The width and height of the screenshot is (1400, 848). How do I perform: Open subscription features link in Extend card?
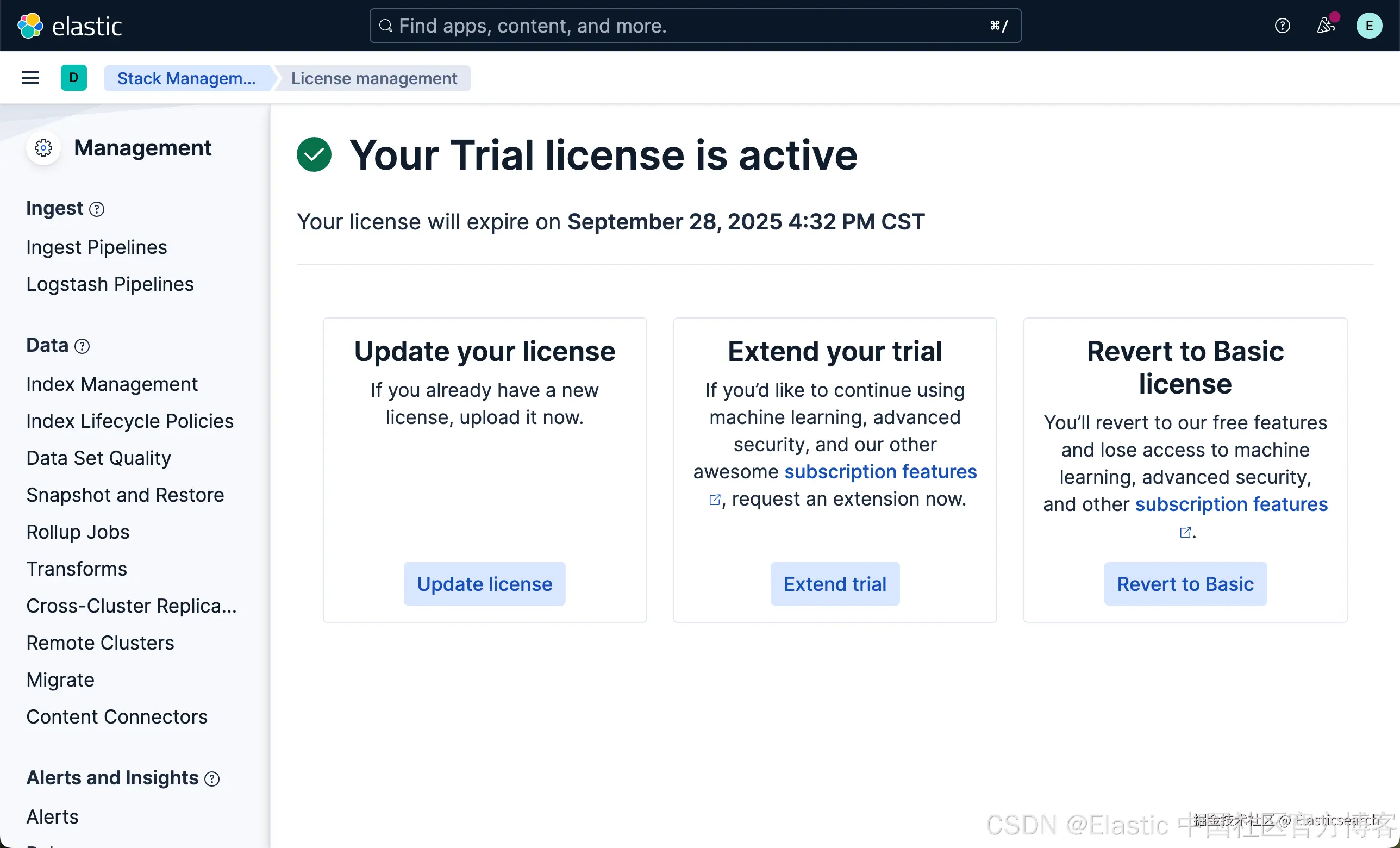pyautogui.click(x=880, y=472)
